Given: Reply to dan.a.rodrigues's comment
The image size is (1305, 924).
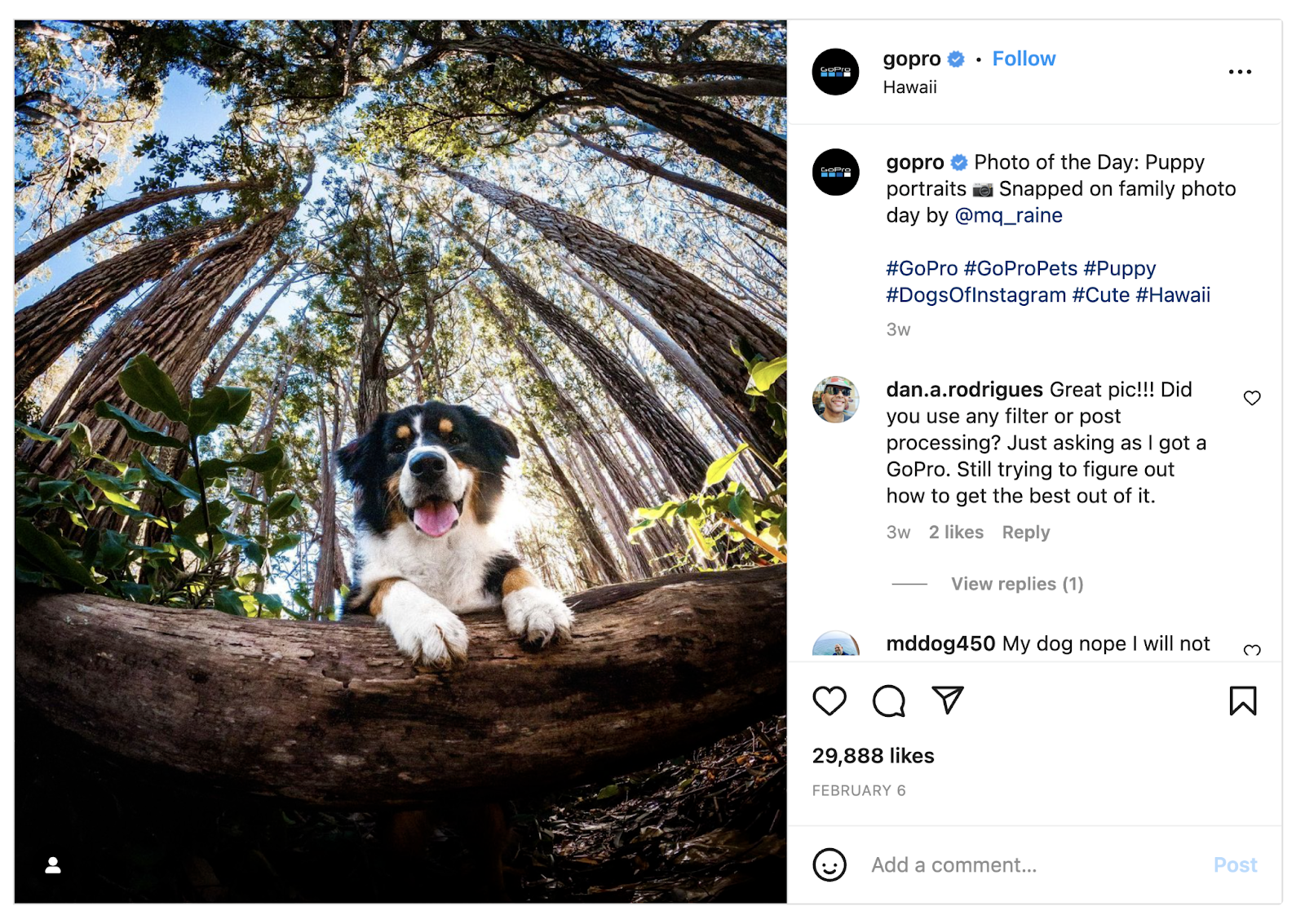Looking at the screenshot, I should point(1025,532).
